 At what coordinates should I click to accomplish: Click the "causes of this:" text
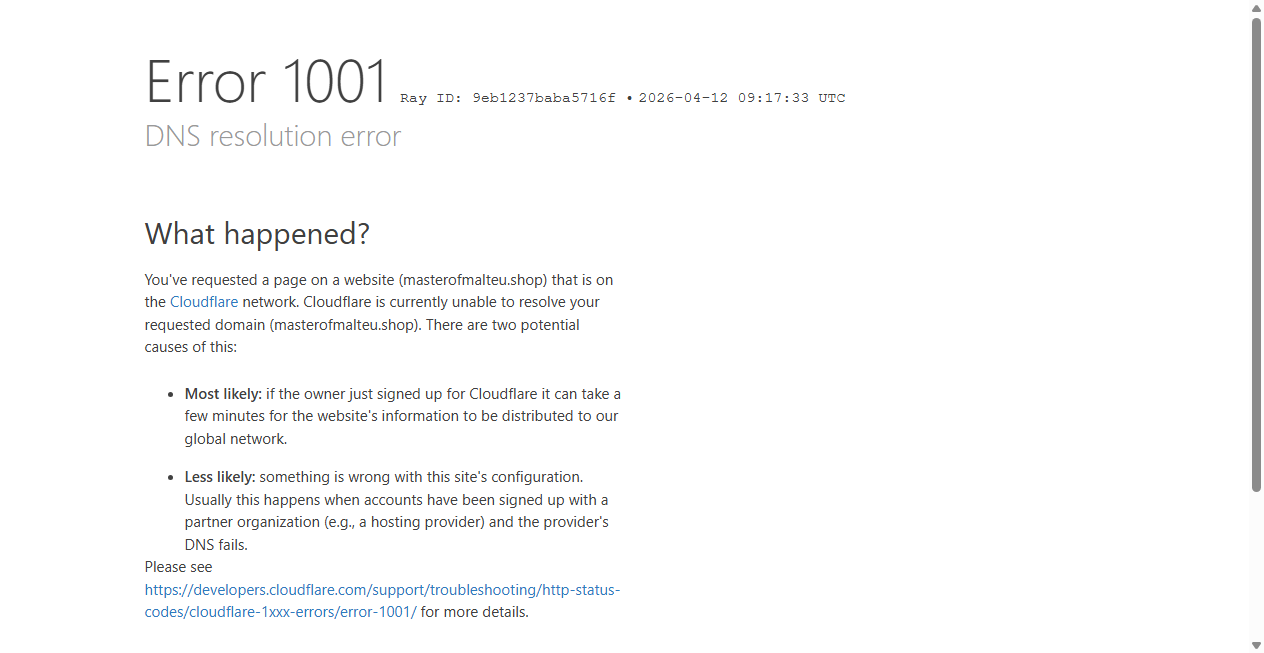(x=191, y=347)
